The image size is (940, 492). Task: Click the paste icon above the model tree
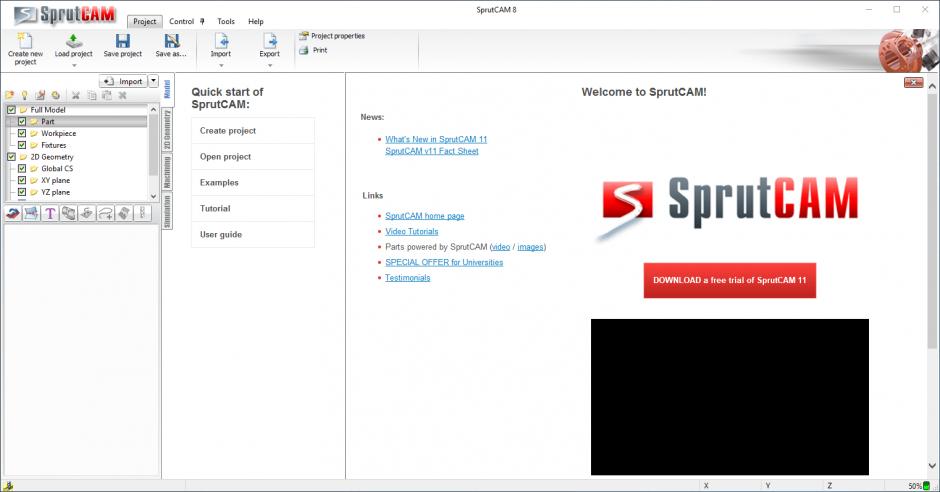click(x=107, y=95)
